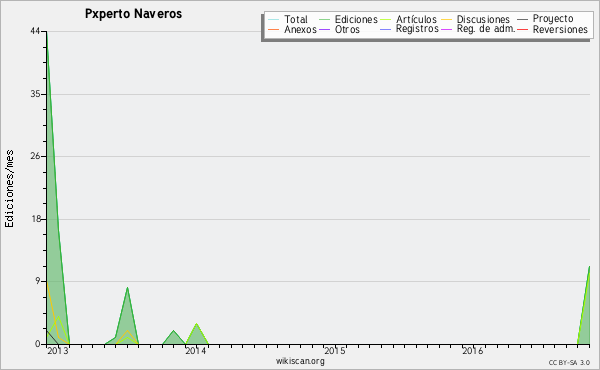This screenshot has width=600, height=370.
Task: Click the 26 y-axis value
Action: click(35, 156)
